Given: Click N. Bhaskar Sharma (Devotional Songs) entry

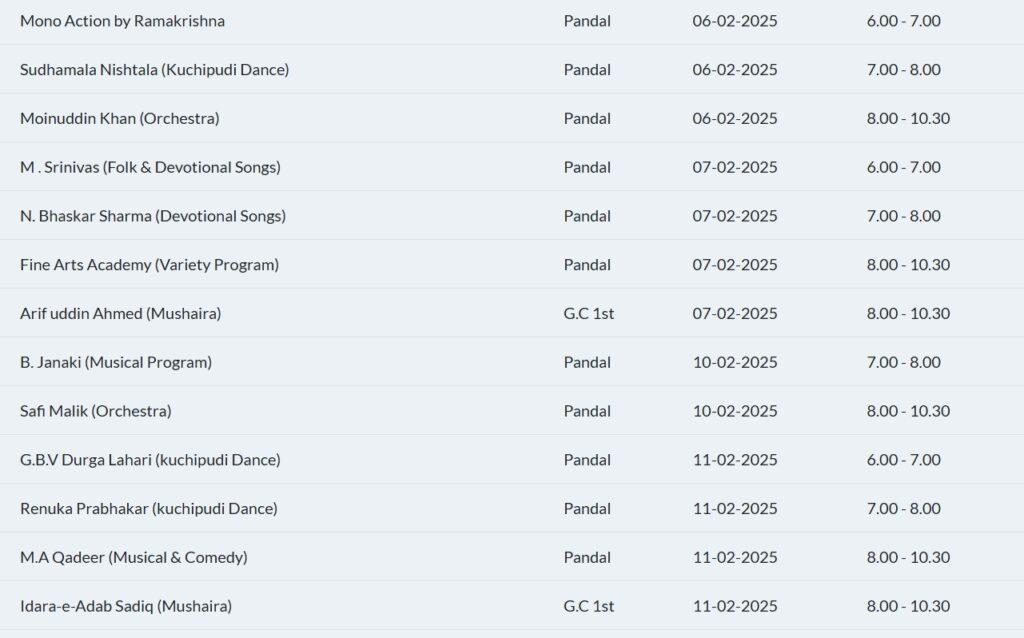Looking at the screenshot, I should coord(152,216).
